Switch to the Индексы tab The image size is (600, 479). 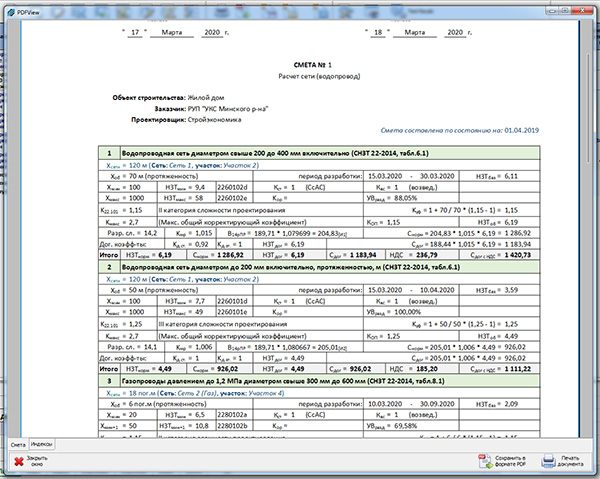41,444
